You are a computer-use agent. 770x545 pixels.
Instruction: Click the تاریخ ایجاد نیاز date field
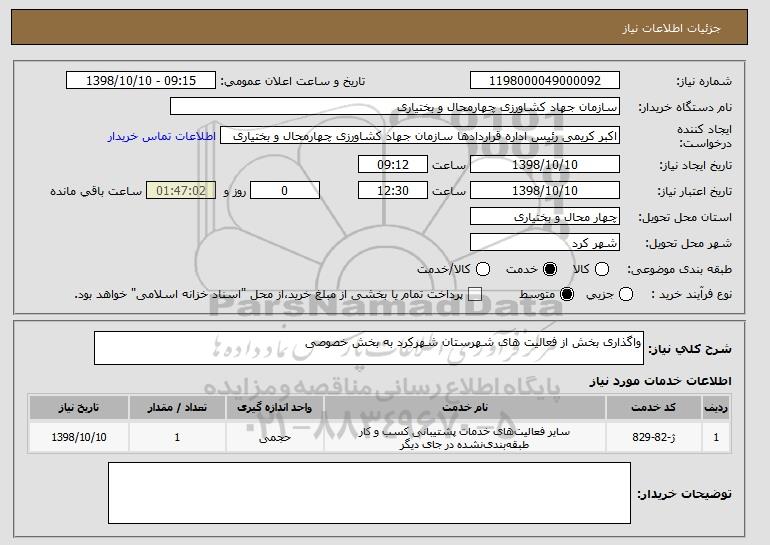coord(545,164)
